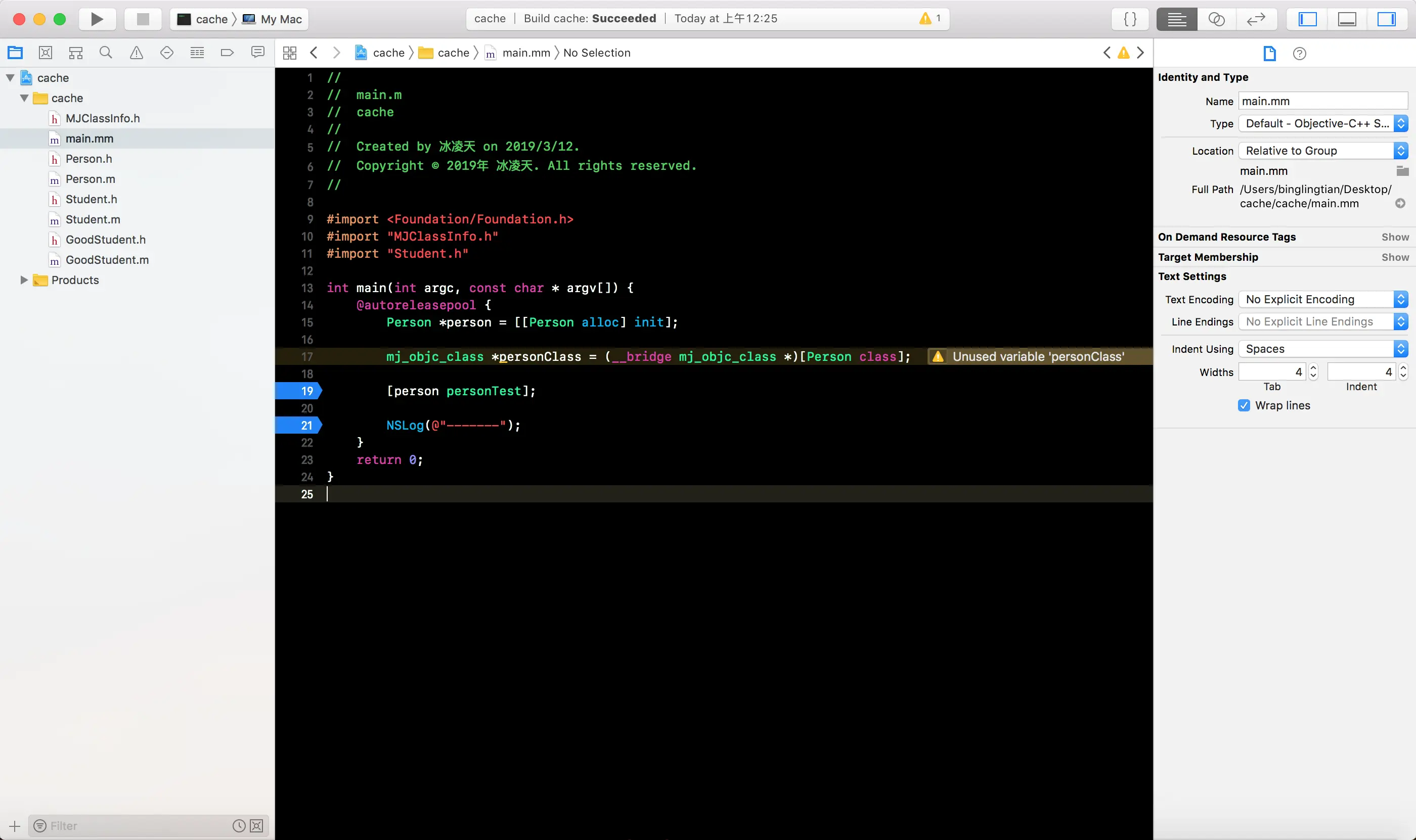Toggle the breakpoint on line 19
Viewport: 1416px width, 840px height.
[298, 391]
